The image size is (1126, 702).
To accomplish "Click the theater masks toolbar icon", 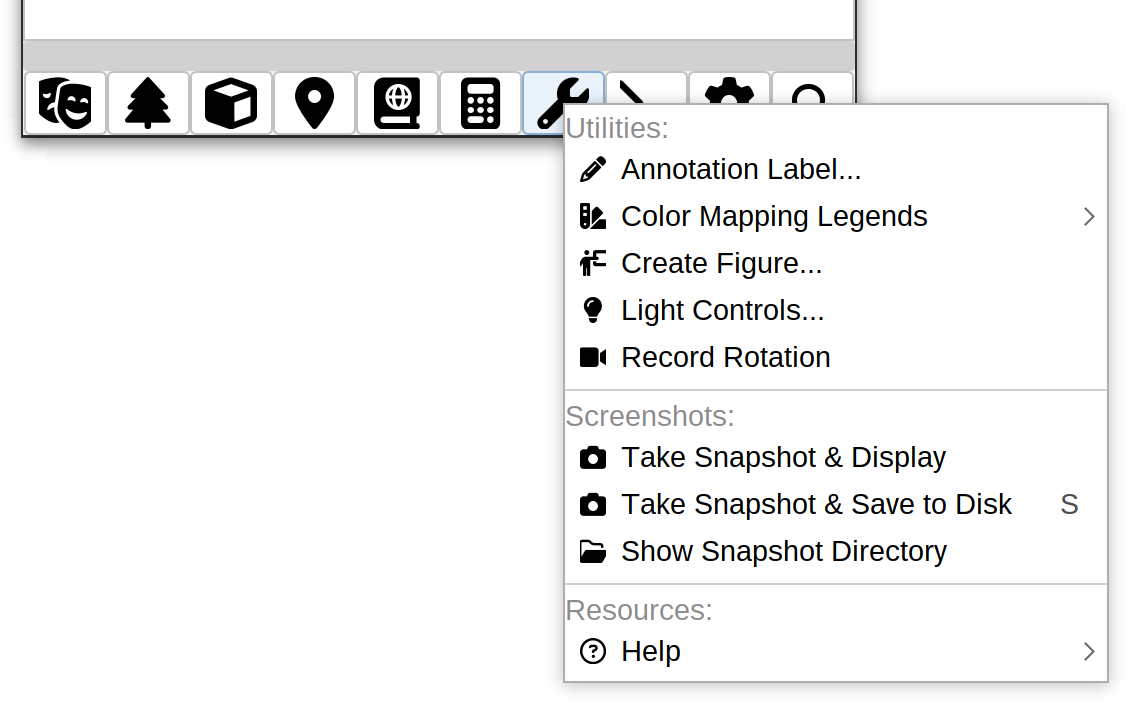I will [65, 103].
